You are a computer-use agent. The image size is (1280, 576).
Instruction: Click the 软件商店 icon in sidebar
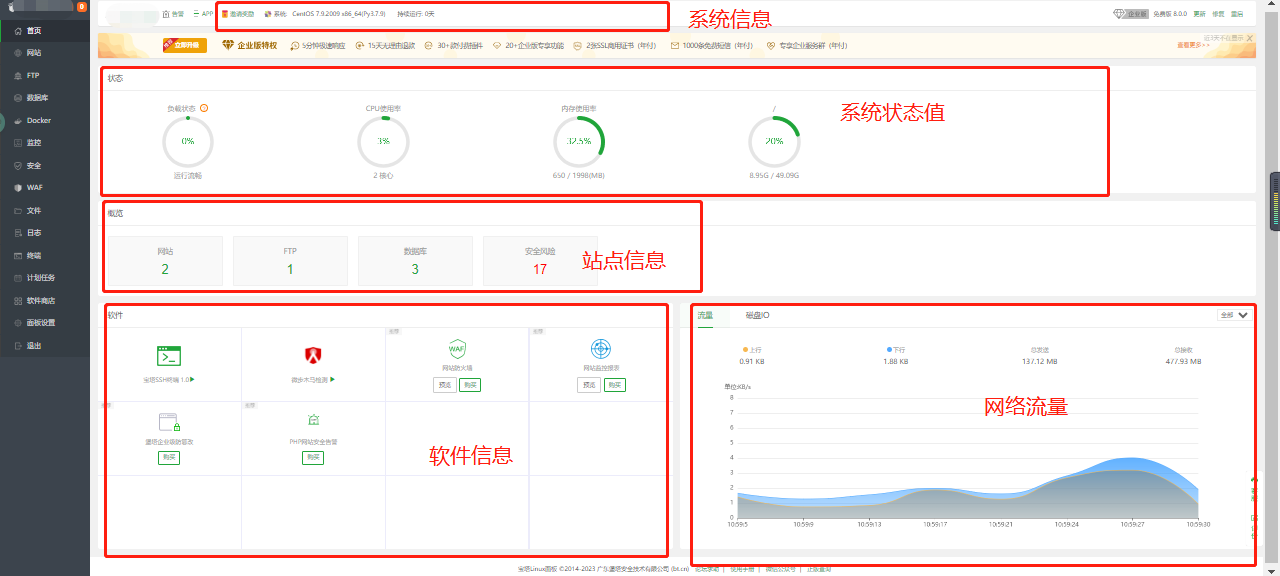coord(18,301)
